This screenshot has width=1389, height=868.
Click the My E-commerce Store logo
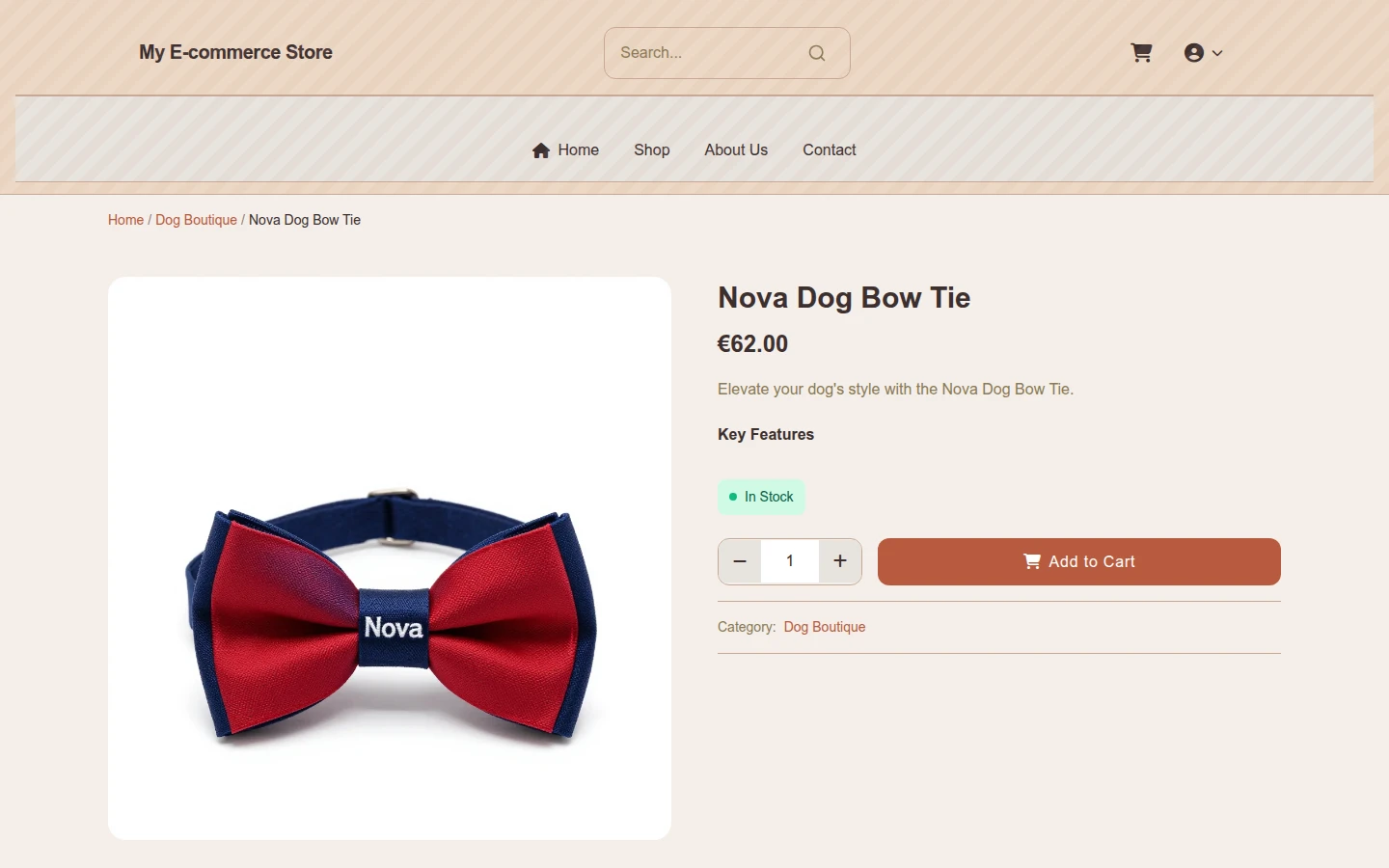pos(235,52)
